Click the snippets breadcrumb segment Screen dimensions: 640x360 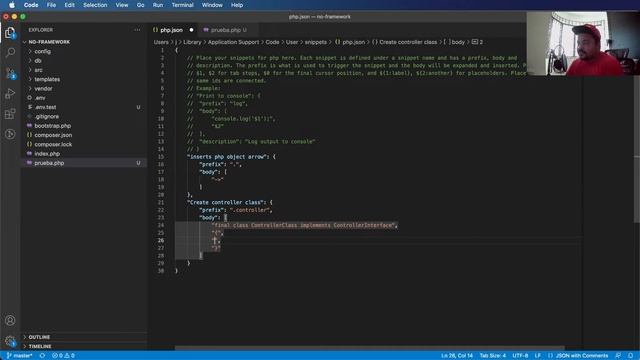(316, 42)
